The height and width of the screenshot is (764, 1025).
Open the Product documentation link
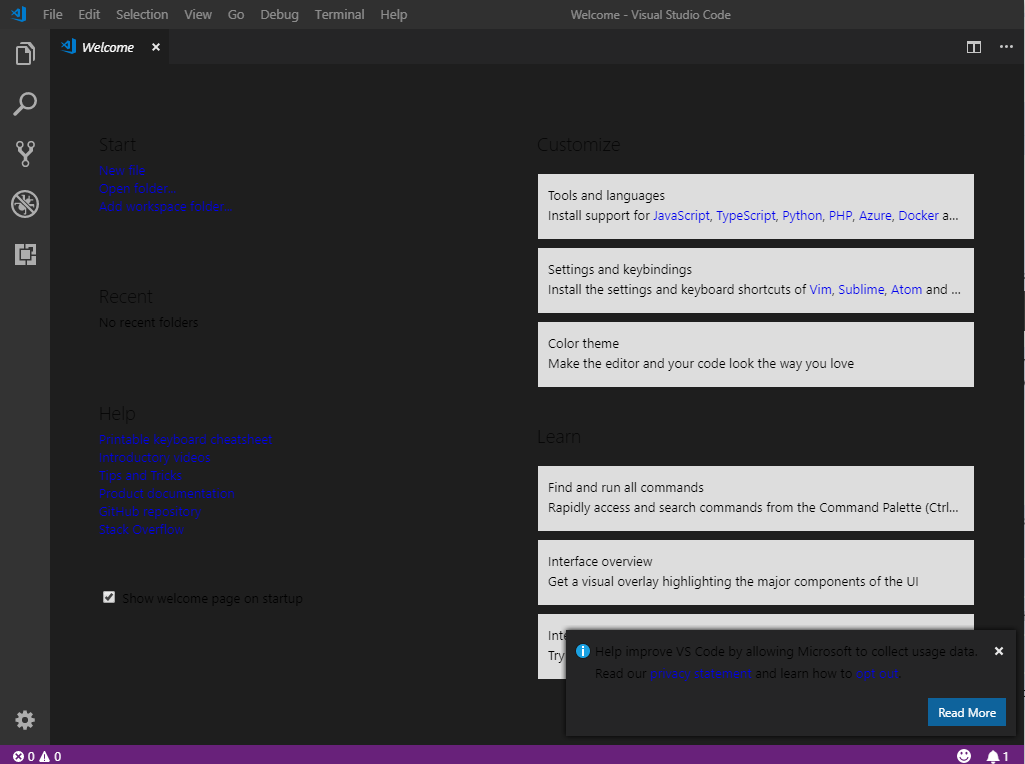pyautogui.click(x=167, y=493)
